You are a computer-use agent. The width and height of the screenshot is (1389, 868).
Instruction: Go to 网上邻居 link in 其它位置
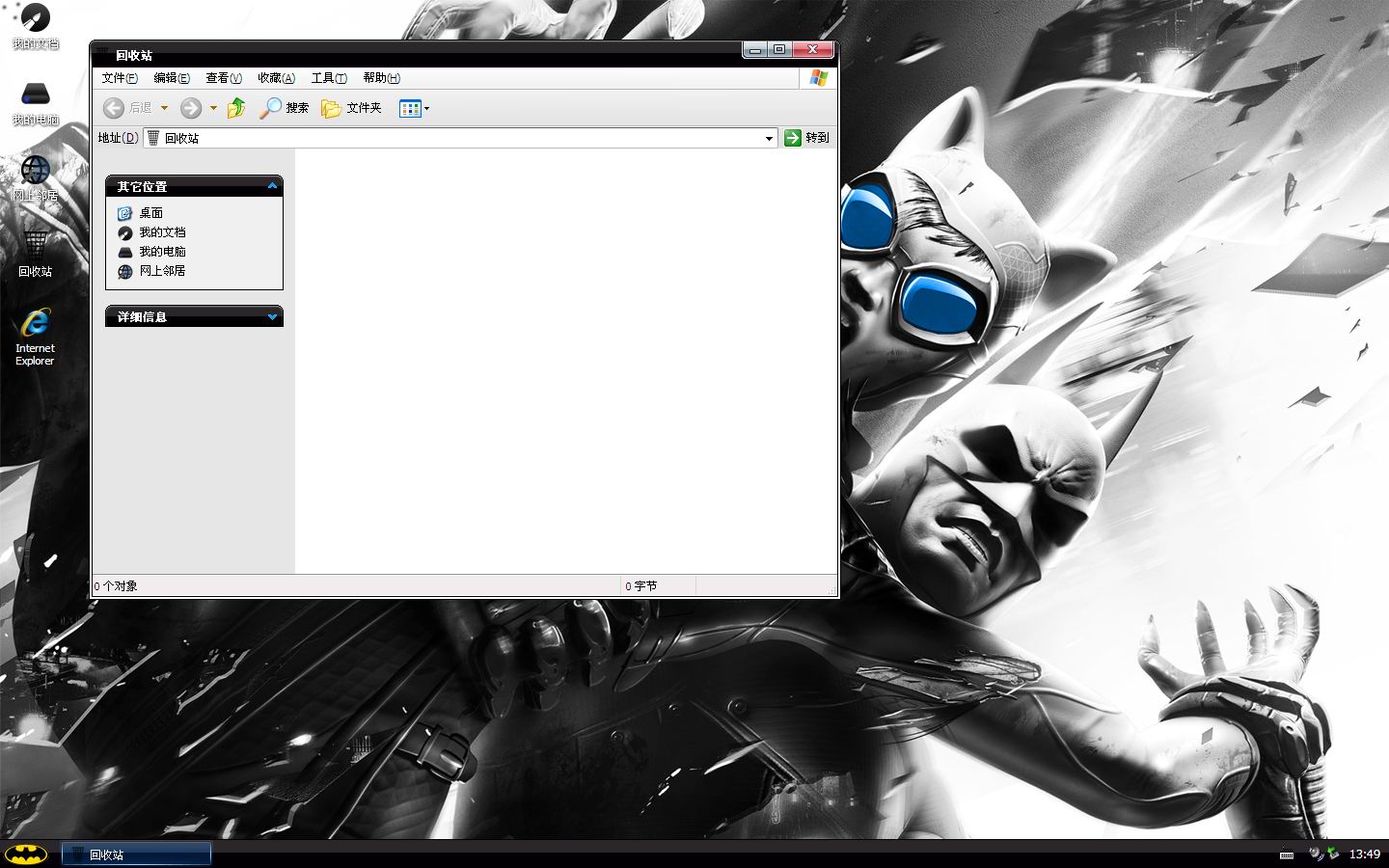(162, 271)
